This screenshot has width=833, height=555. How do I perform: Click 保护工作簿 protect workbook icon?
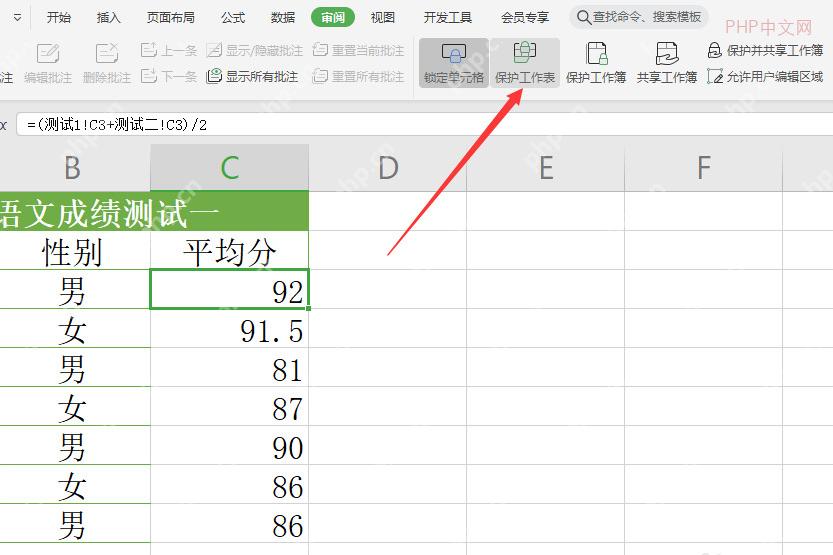(x=596, y=63)
